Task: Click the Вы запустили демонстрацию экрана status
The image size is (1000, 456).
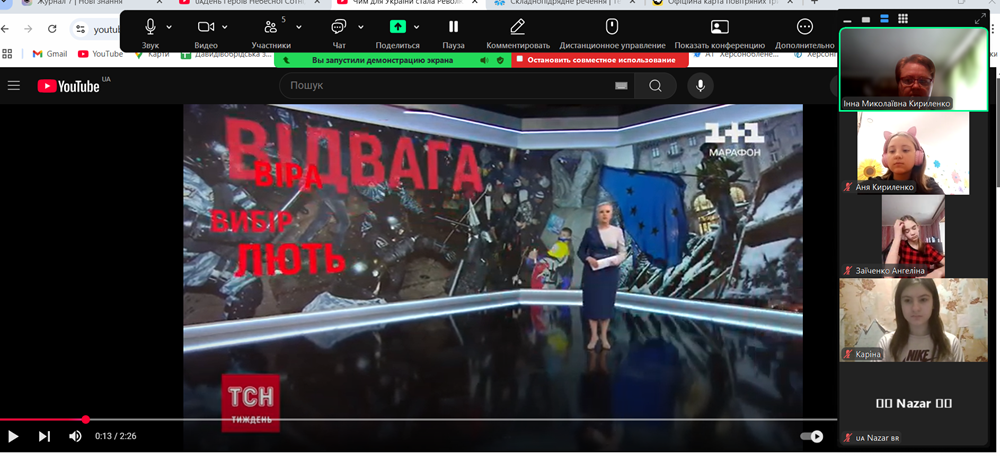Action: [x=383, y=60]
